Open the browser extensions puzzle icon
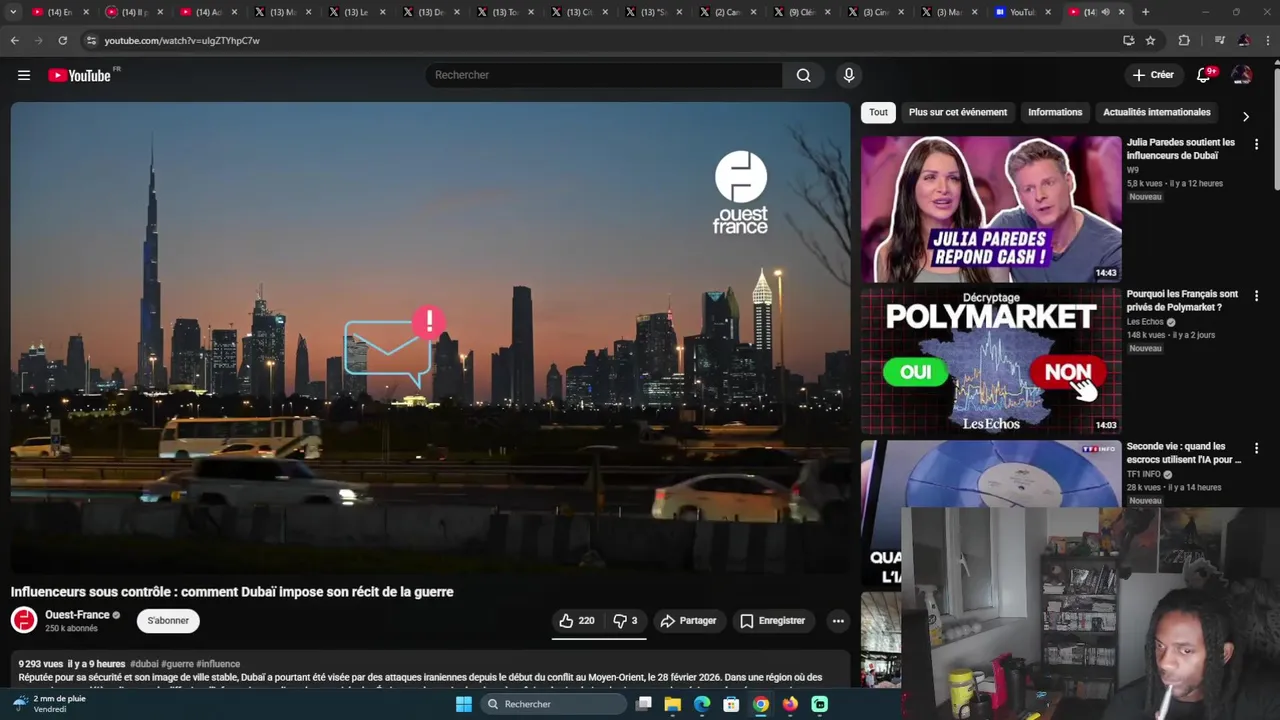Screen dimensions: 1280x720 (x=1184, y=40)
